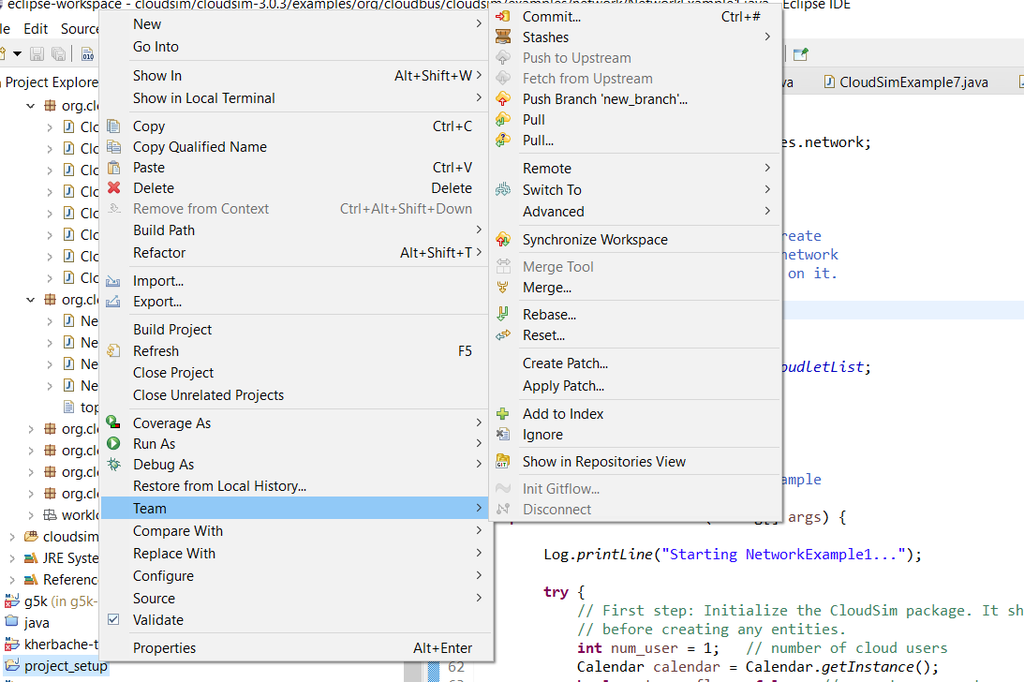1024x682 pixels.
Task: Open Configure submenu
Action: coord(297,576)
